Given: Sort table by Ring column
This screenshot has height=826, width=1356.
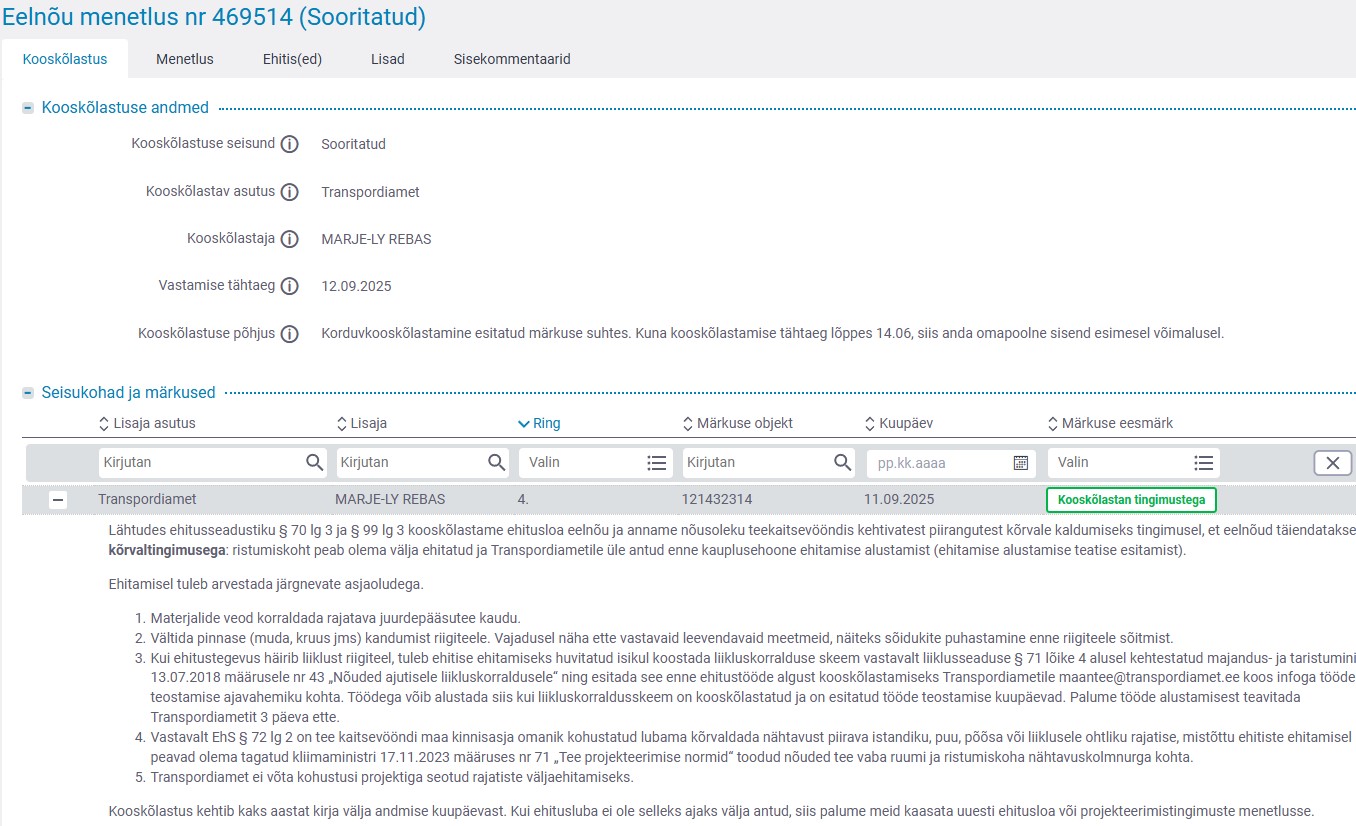Looking at the screenshot, I should coord(539,423).
